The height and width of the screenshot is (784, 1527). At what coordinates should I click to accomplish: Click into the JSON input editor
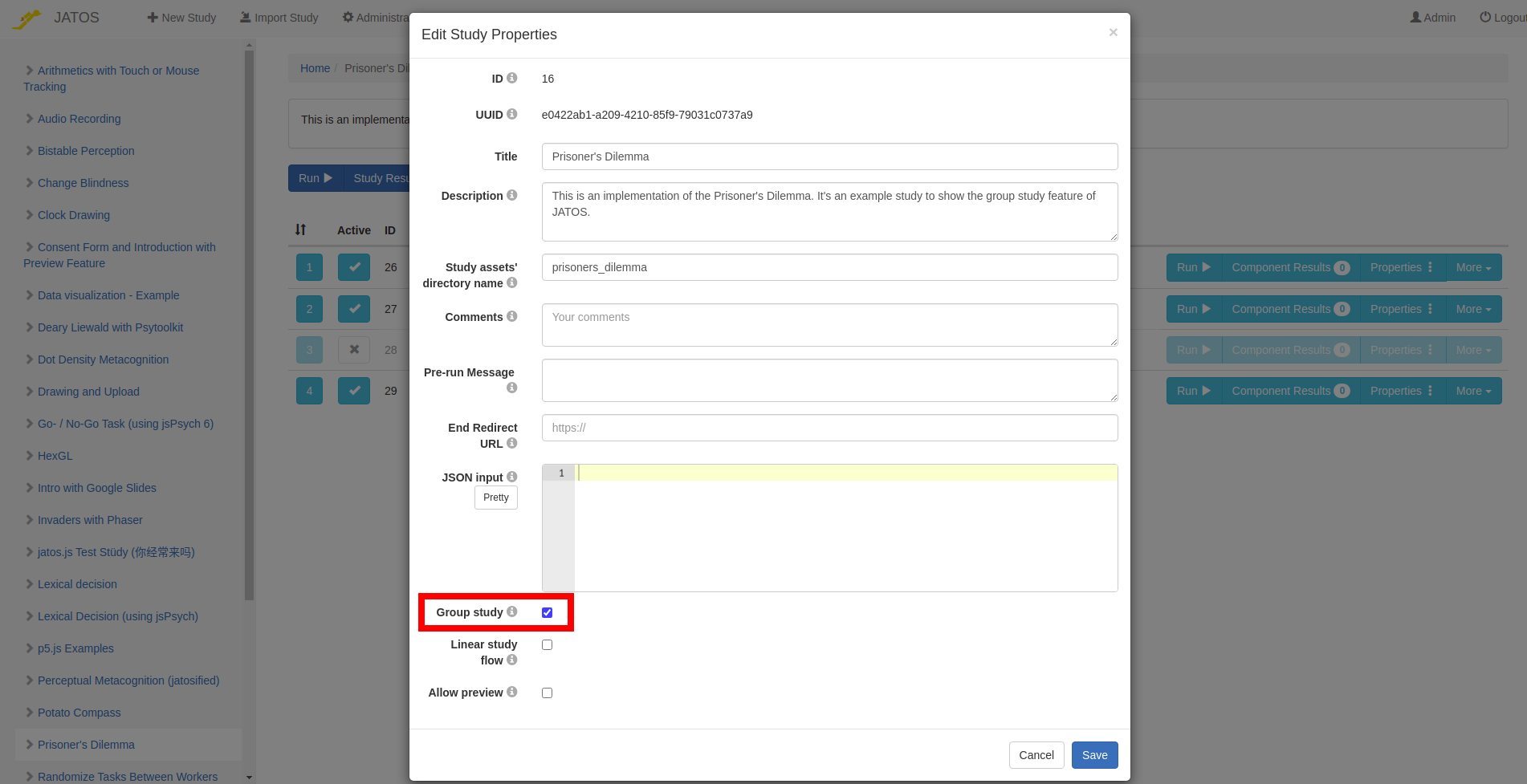click(845, 528)
